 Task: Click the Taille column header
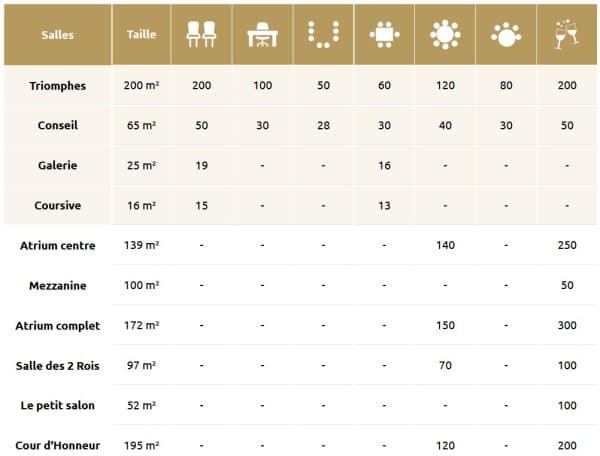(142, 35)
